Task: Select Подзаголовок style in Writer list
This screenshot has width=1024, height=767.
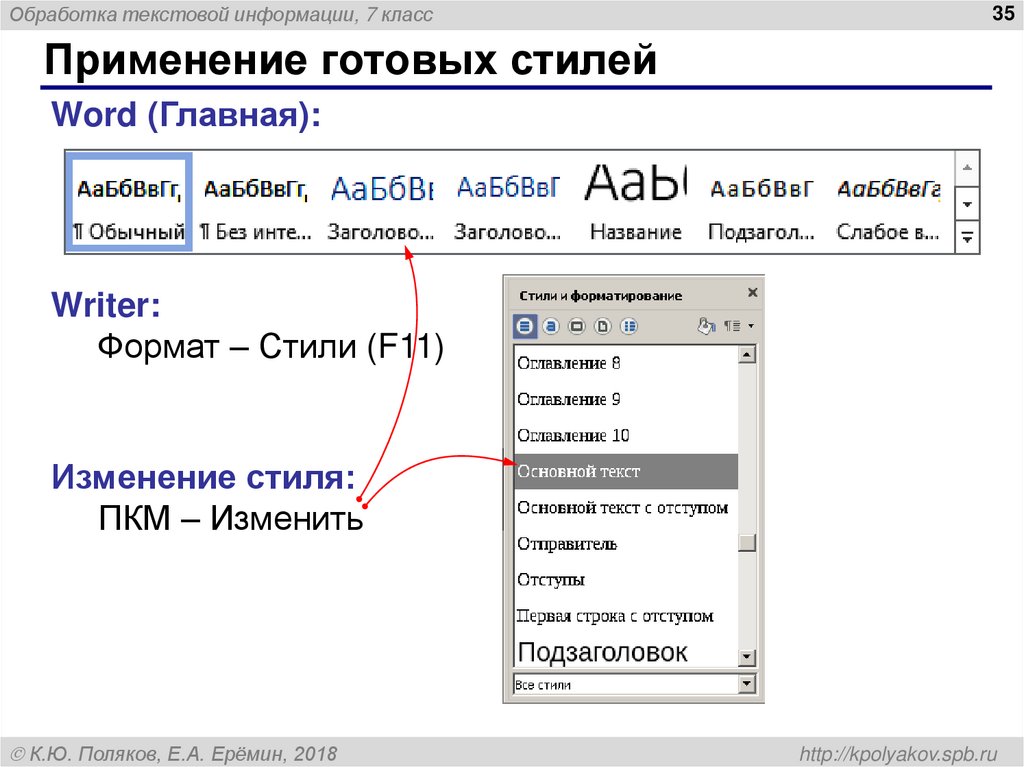Action: 626,651
